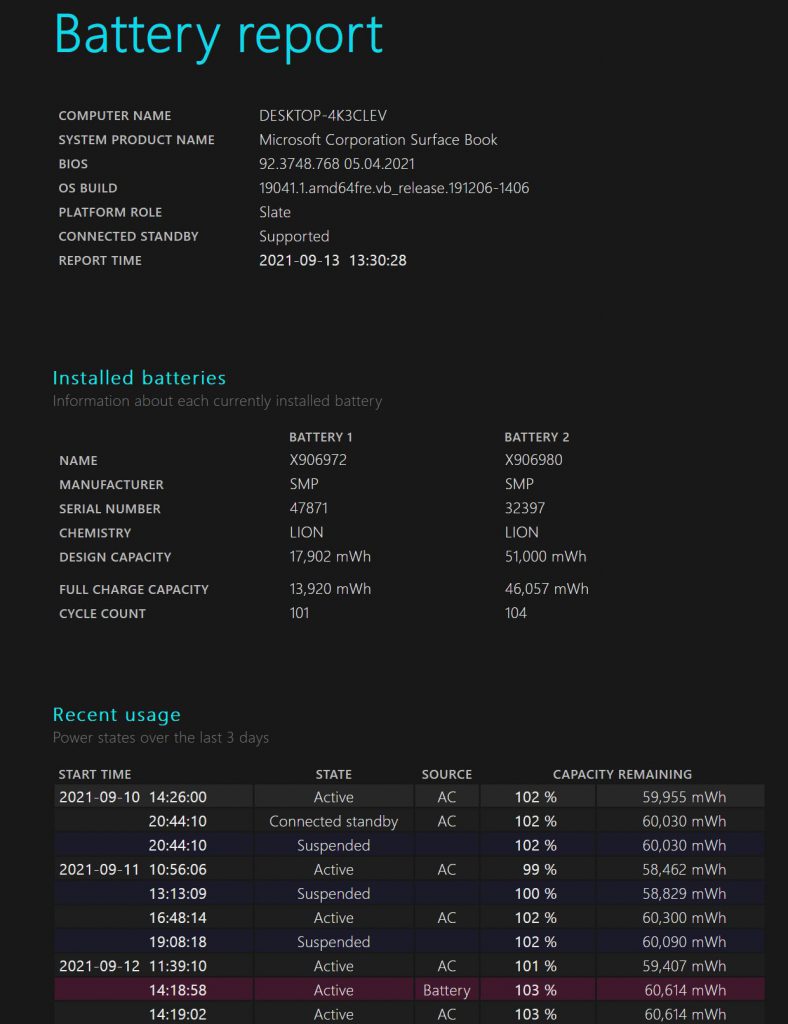Select Battery 2 name X906980
This screenshot has height=1024, width=788.
[x=535, y=461]
